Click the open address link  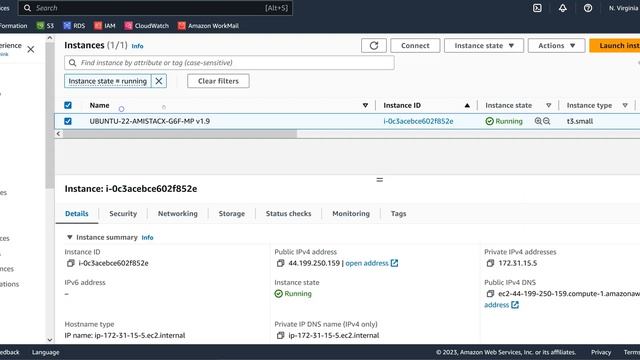pyautogui.click(x=367, y=263)
